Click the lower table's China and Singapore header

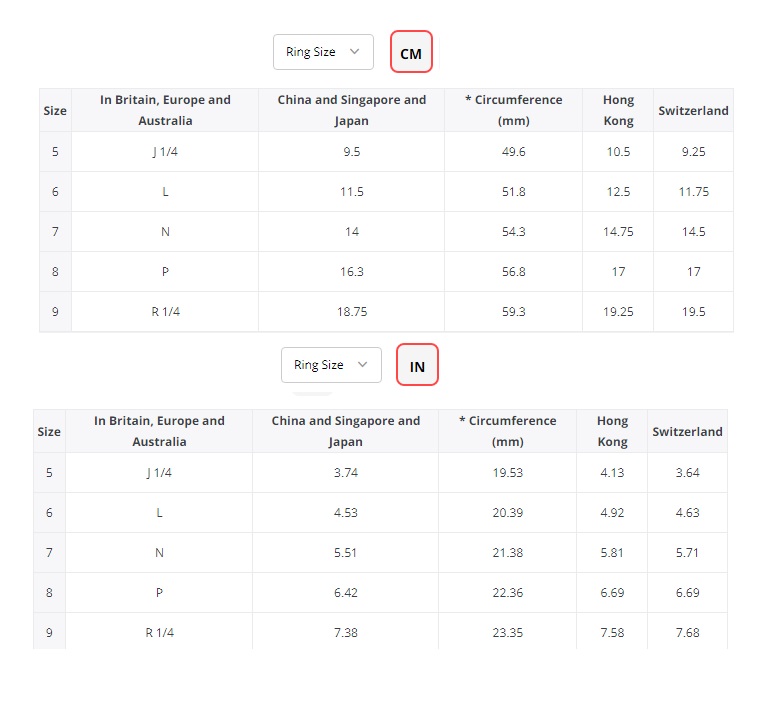345,431
